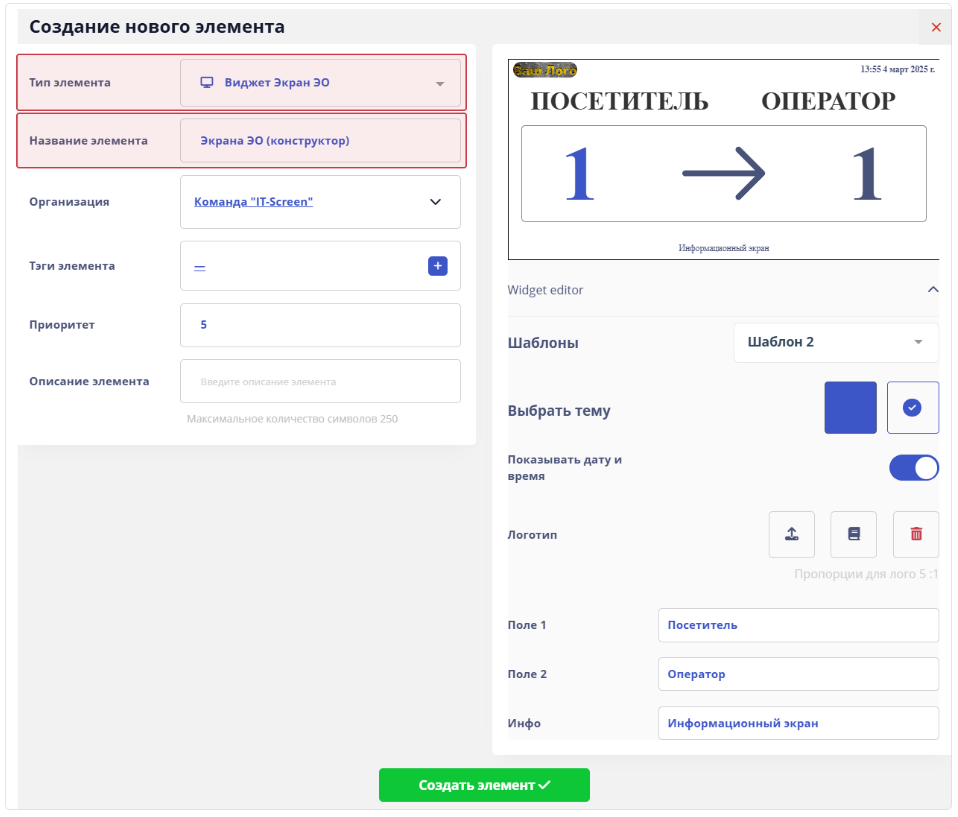Open the element type dropdown

tap(439, 83)
